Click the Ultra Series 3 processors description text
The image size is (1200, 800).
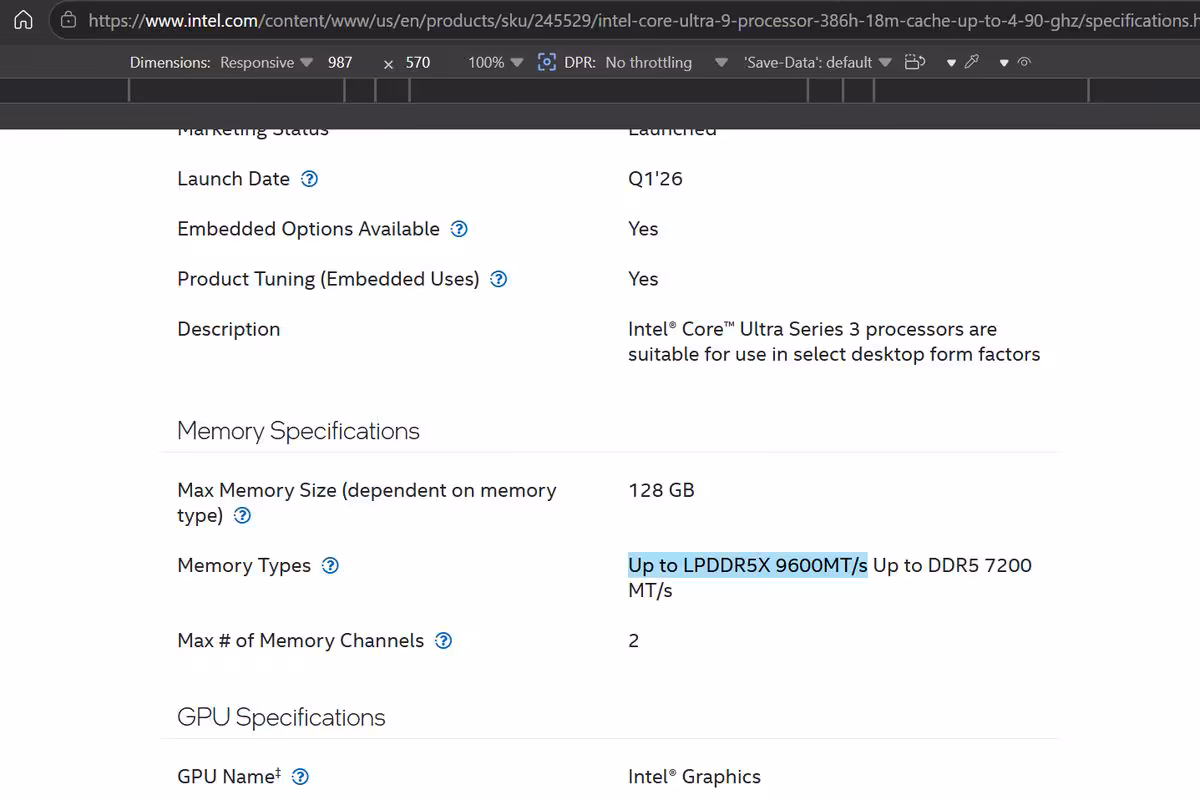(834, 342)
